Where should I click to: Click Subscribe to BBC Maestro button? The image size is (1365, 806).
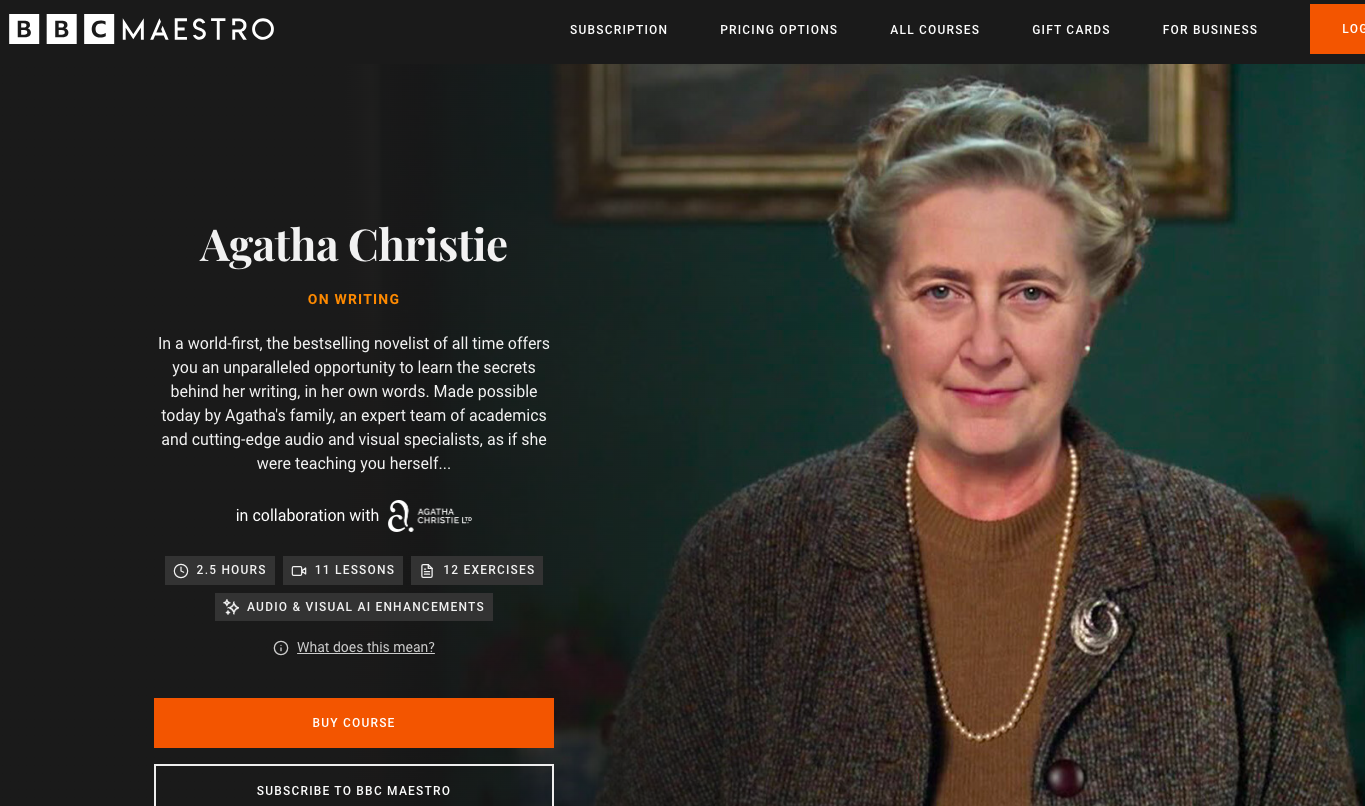coord(354,786)
